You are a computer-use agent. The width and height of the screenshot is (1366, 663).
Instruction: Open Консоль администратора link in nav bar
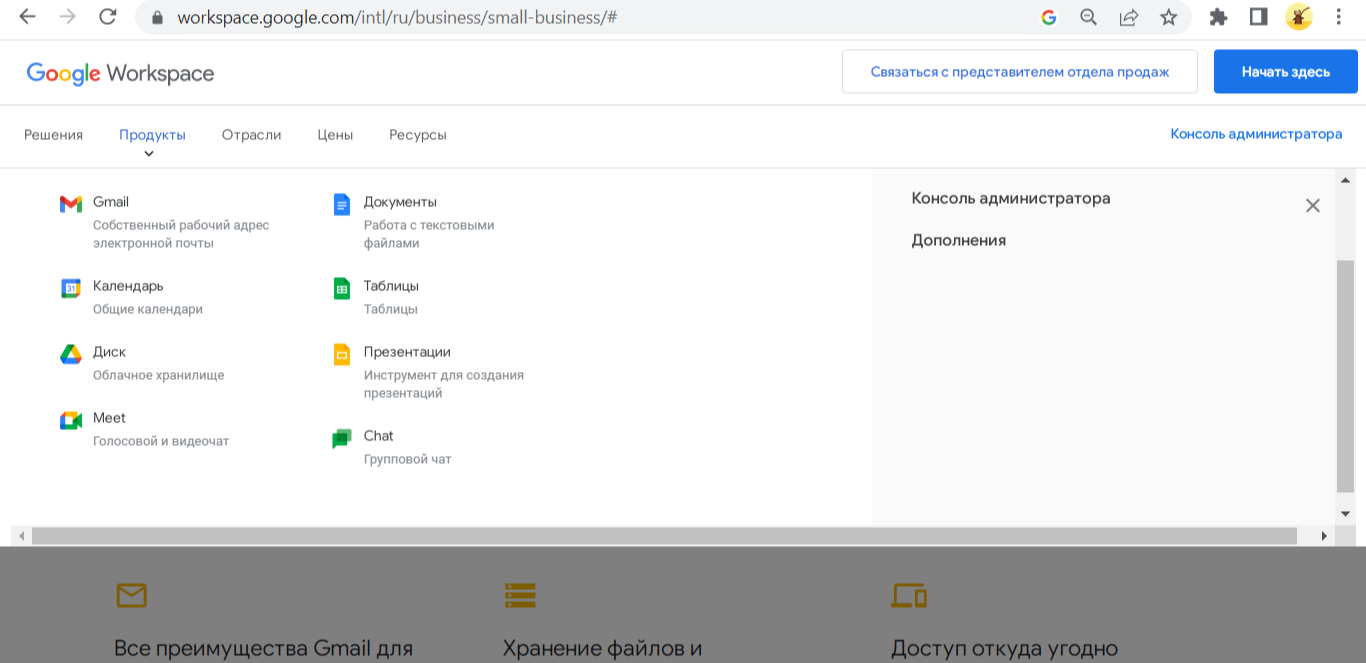tap(1256, 134)
